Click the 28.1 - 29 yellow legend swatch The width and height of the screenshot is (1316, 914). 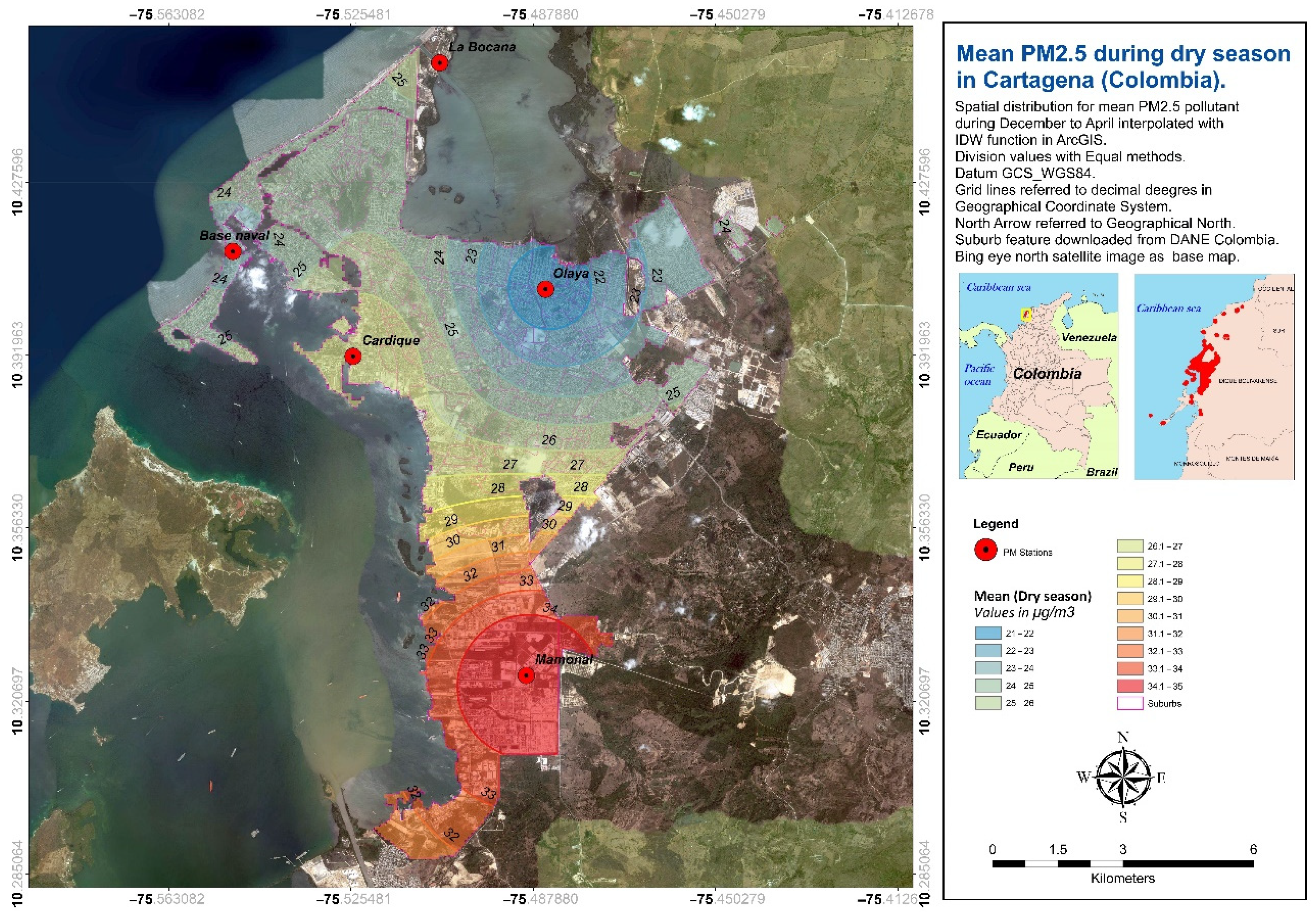coord(1130,581)
